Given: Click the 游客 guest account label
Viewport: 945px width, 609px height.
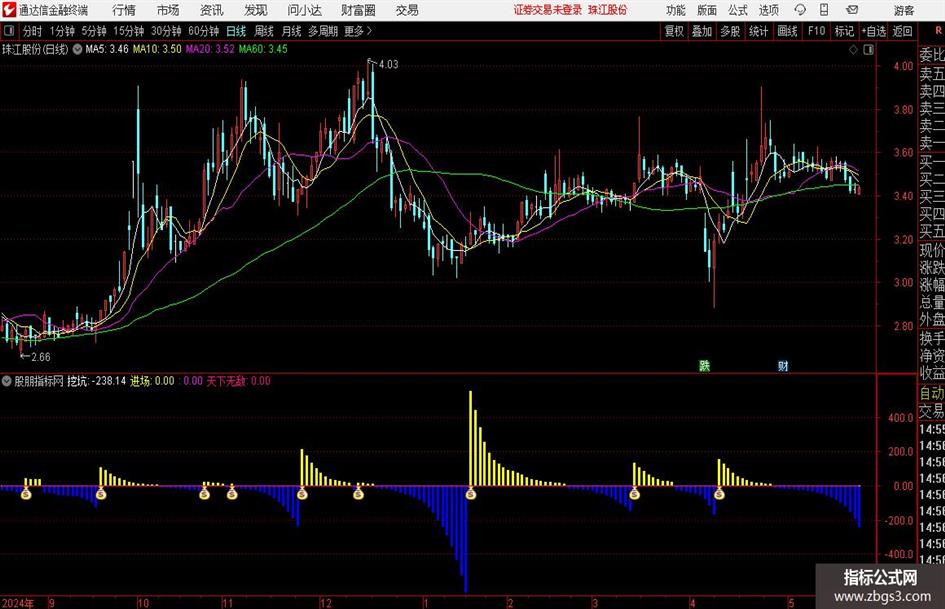Looking at the screenshot, I should pyautogui.click(x=903, y=10).
